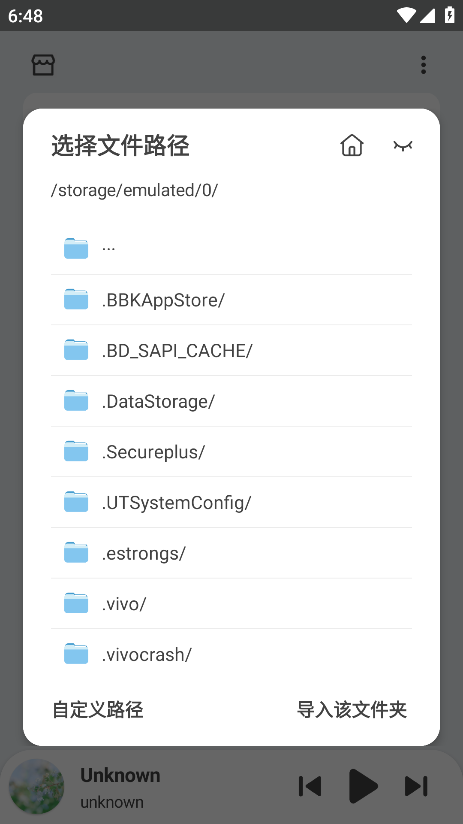Open the .DataStorage/ folder
This screenshot has width=463, height=824.
click(x=231, y=401)
